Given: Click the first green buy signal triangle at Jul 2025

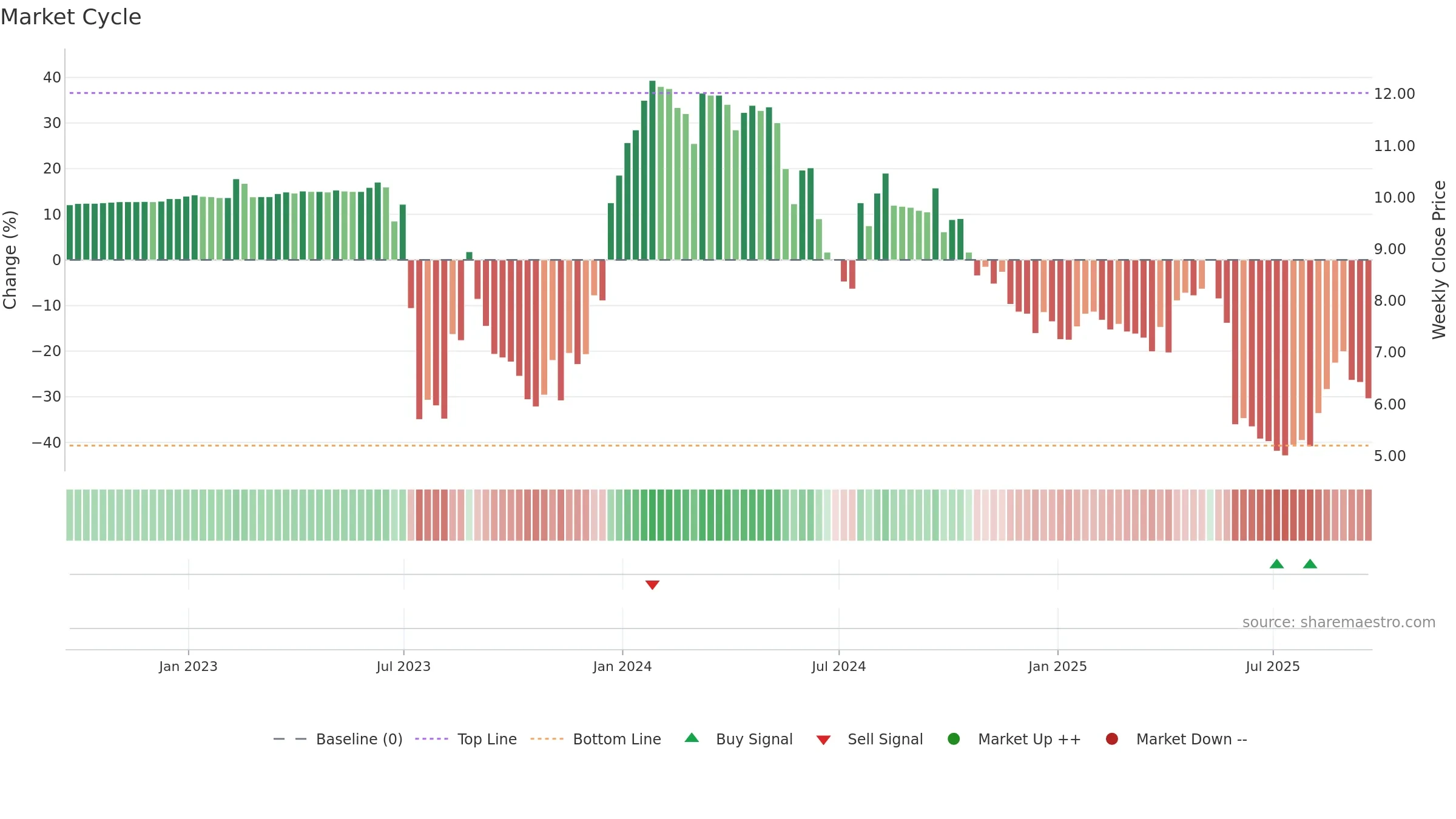Looking at the screenshot, I should 1277,564.
